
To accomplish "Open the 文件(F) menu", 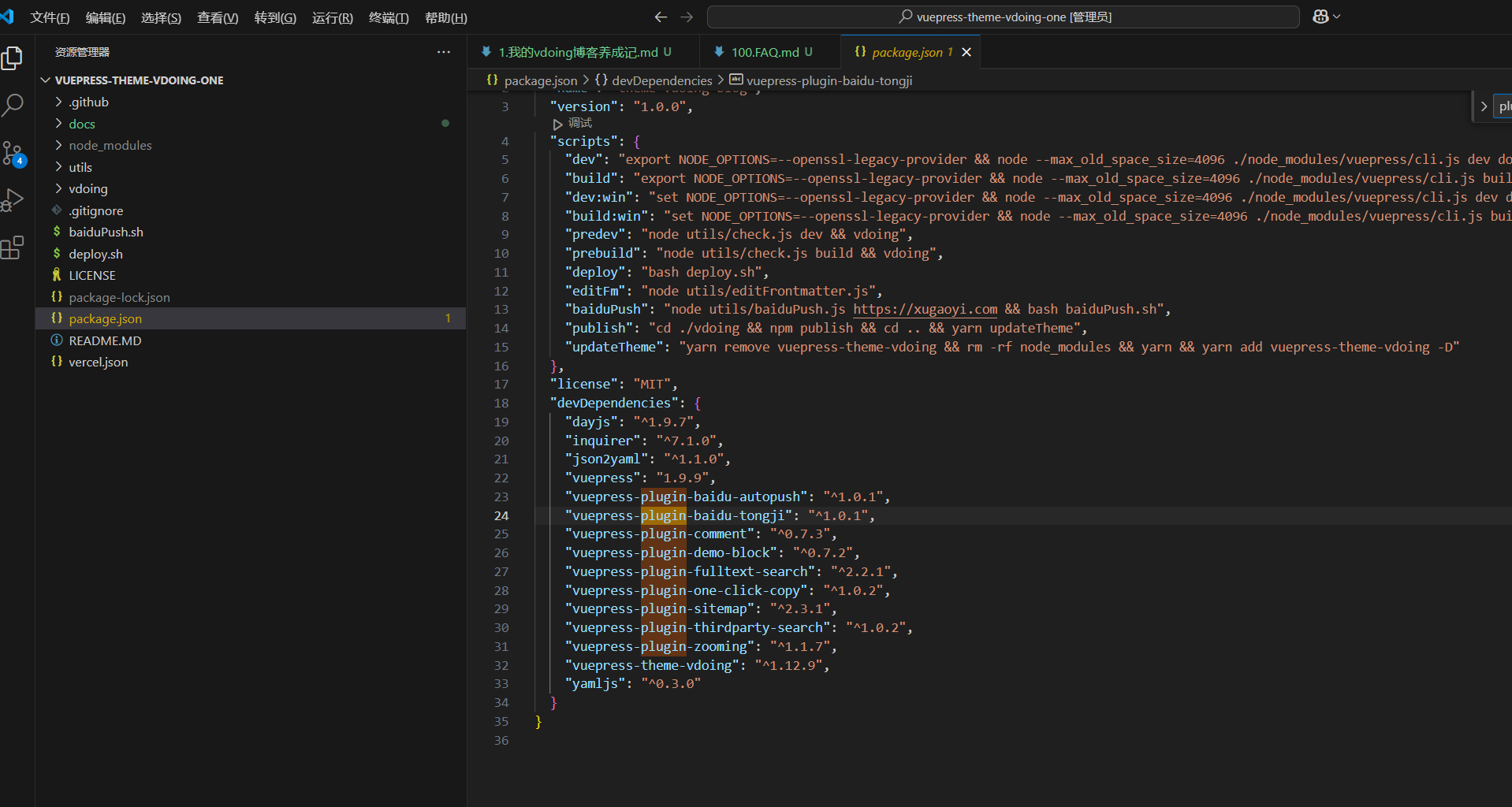I will pos(50,17).
